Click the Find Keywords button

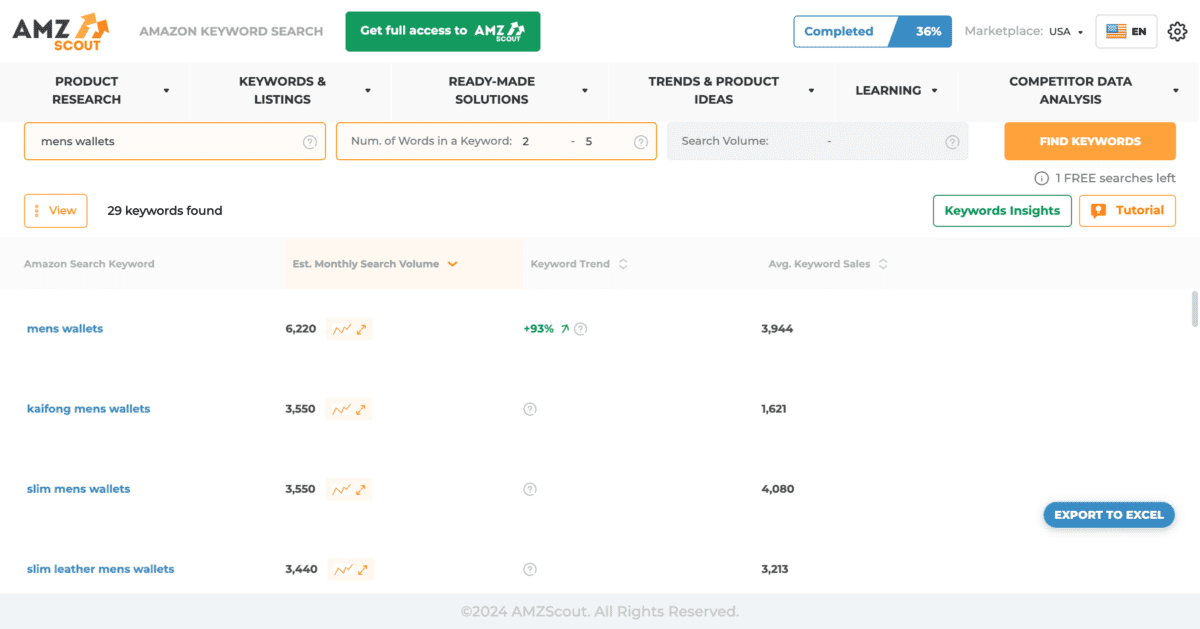click(x=1090, y=142)
